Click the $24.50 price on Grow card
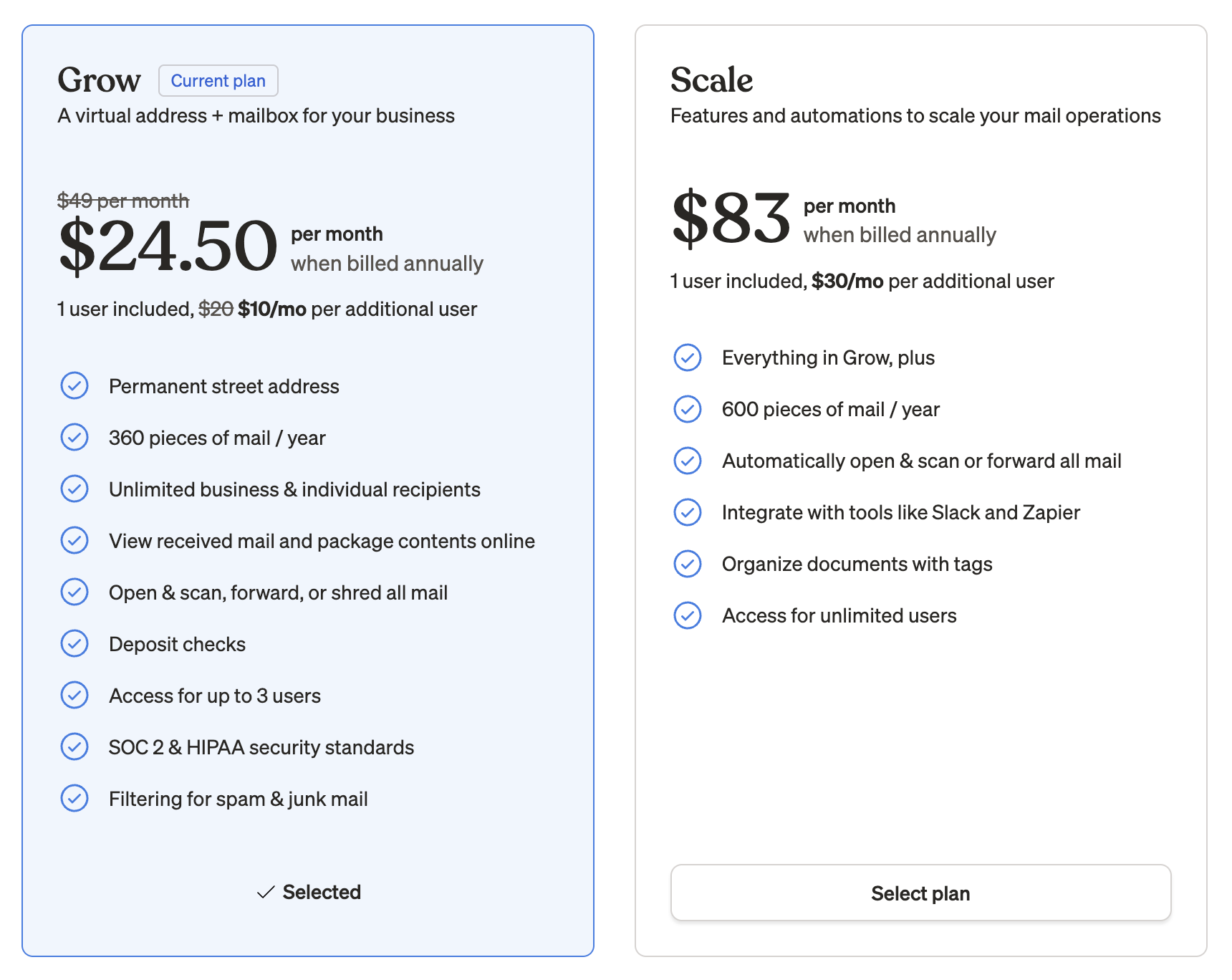The width and height of the screenshot is (1232, 980). coord(168,247)
